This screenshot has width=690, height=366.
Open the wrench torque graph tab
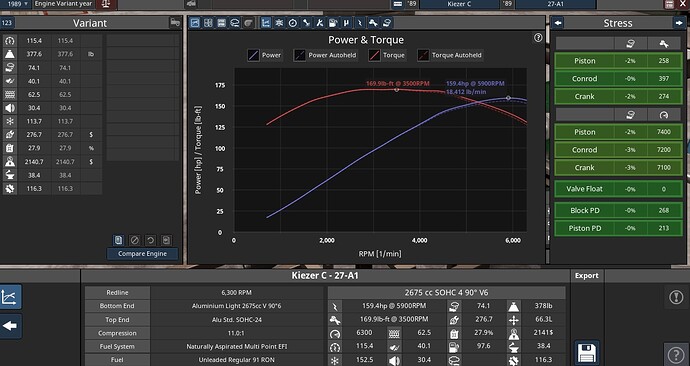(x=373, y=23)
